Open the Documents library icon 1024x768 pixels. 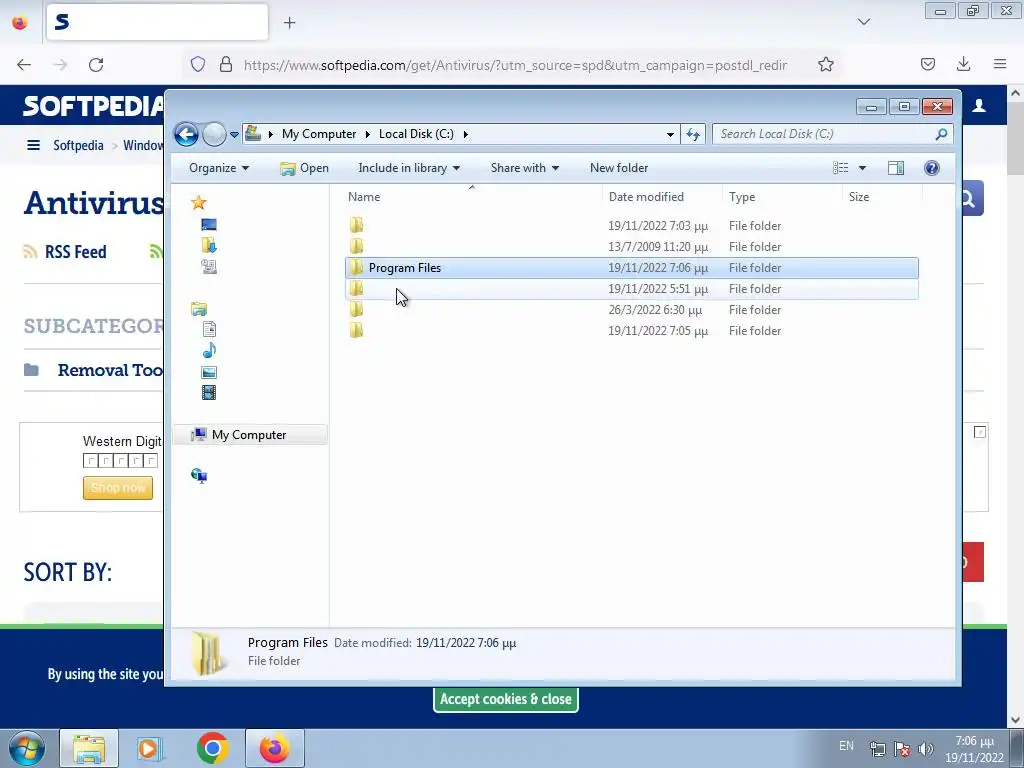click(209, 330)
